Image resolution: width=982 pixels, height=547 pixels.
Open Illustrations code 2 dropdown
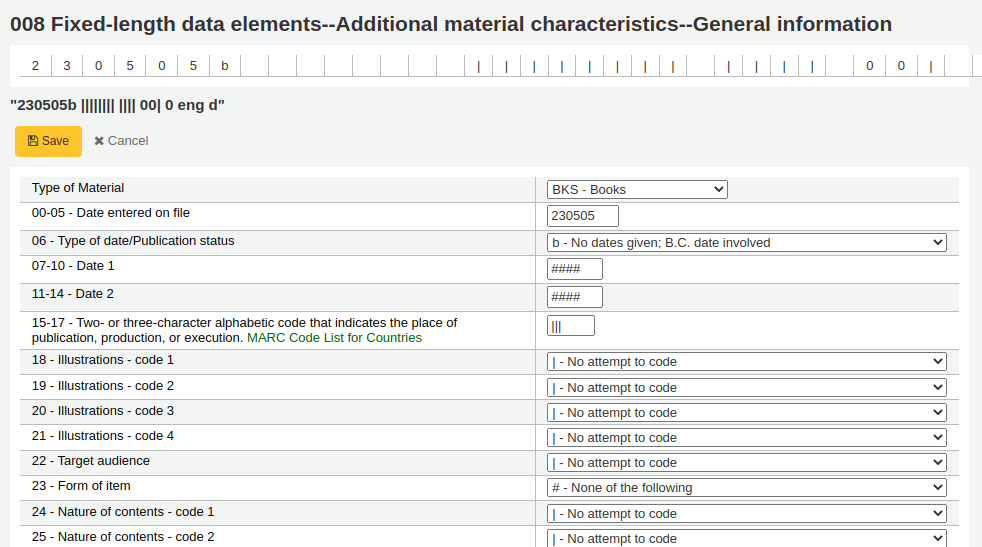coord(747,388)
